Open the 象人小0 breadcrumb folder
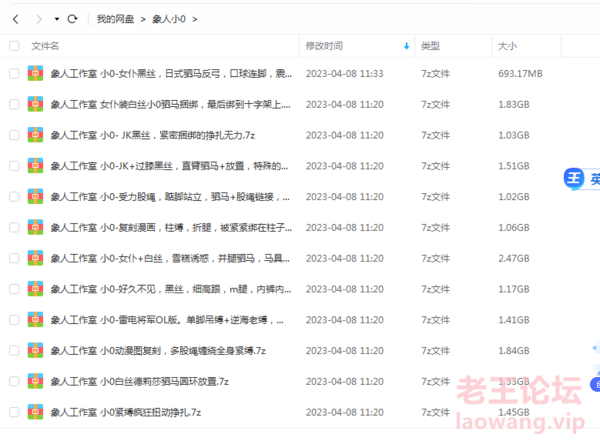The height and width of the screenshot is (441, 600). [x=169, y=19]
